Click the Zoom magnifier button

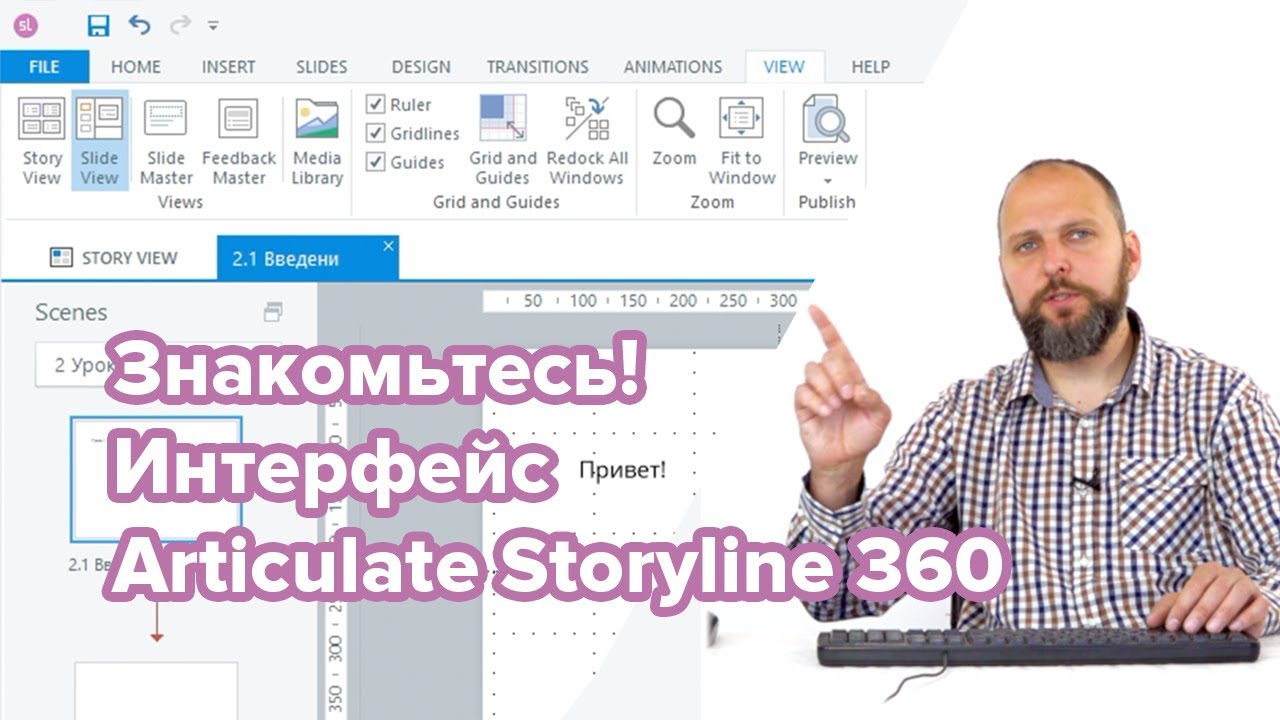674,131
